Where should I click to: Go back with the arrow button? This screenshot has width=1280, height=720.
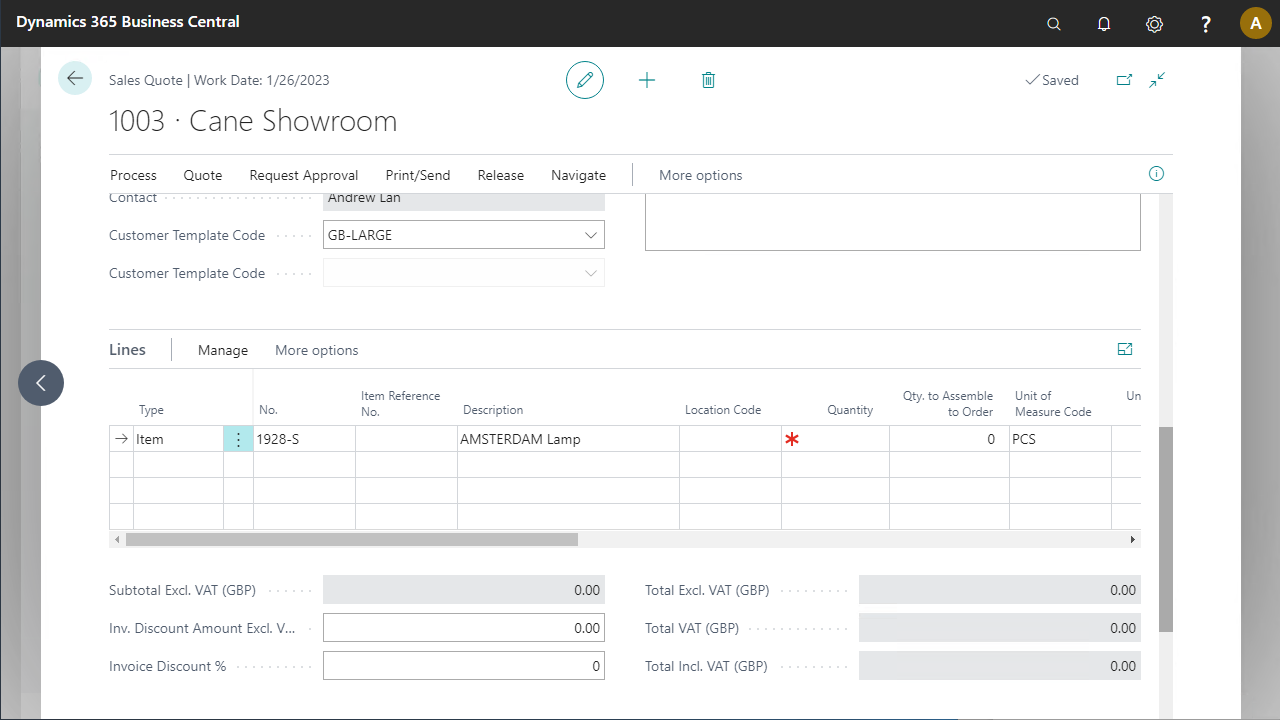(75, 78)
